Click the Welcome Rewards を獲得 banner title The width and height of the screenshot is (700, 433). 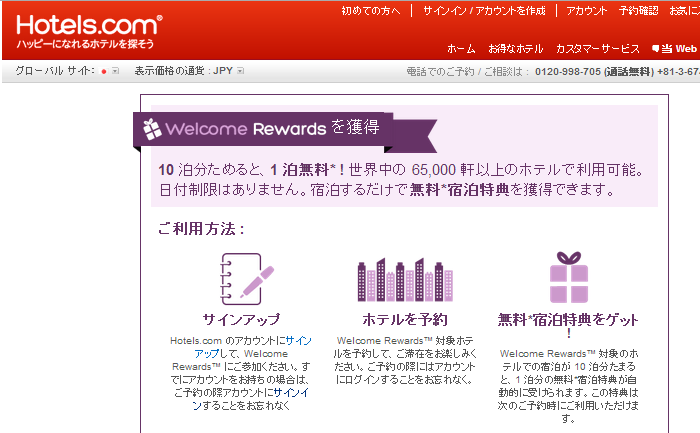coord(272,128)
